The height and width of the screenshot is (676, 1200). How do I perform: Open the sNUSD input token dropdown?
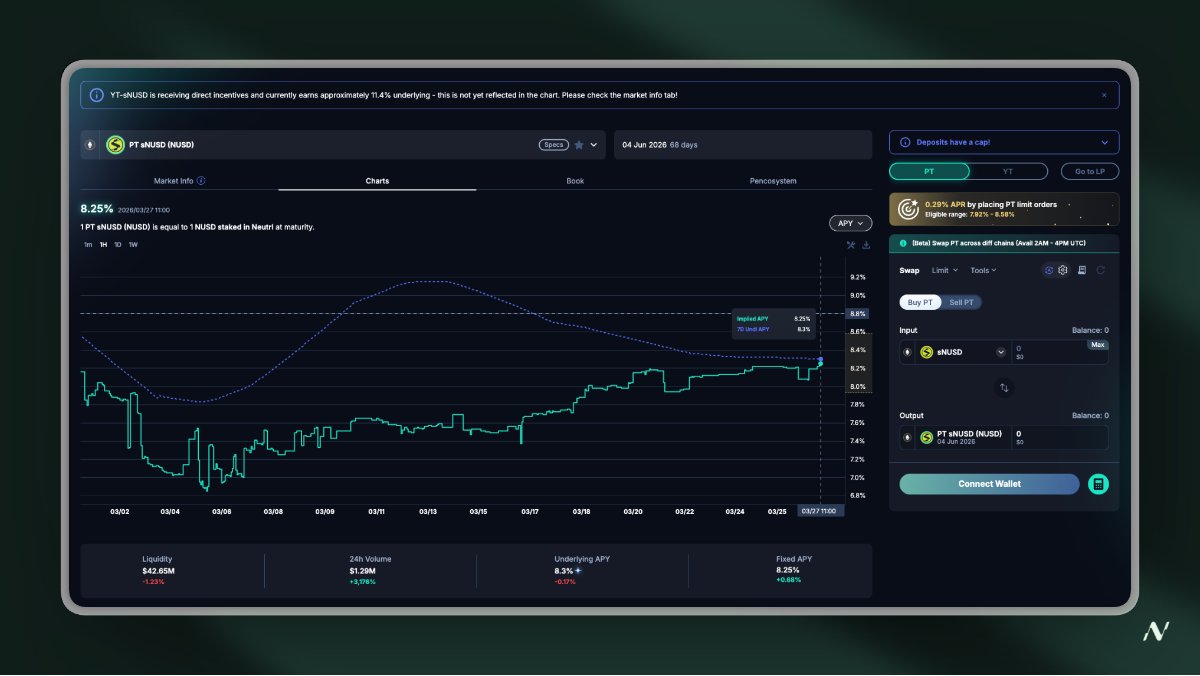click(1001, 352)
